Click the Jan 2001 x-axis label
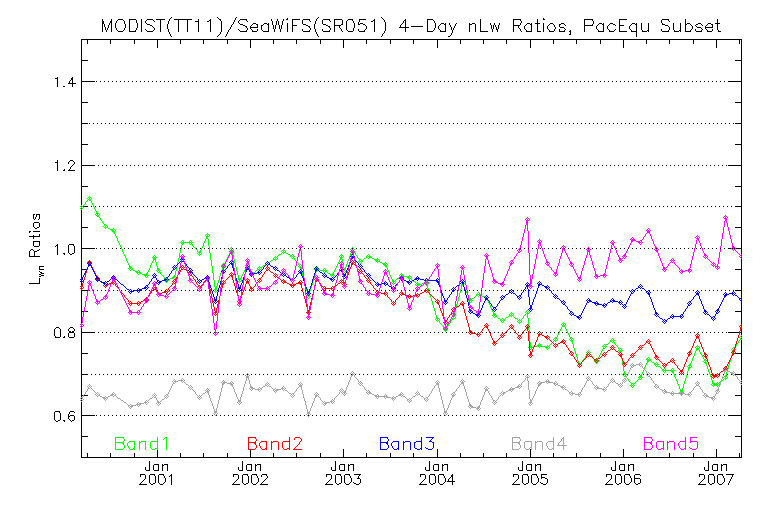This screenshot has width=768, height=512. pos(157,473)
